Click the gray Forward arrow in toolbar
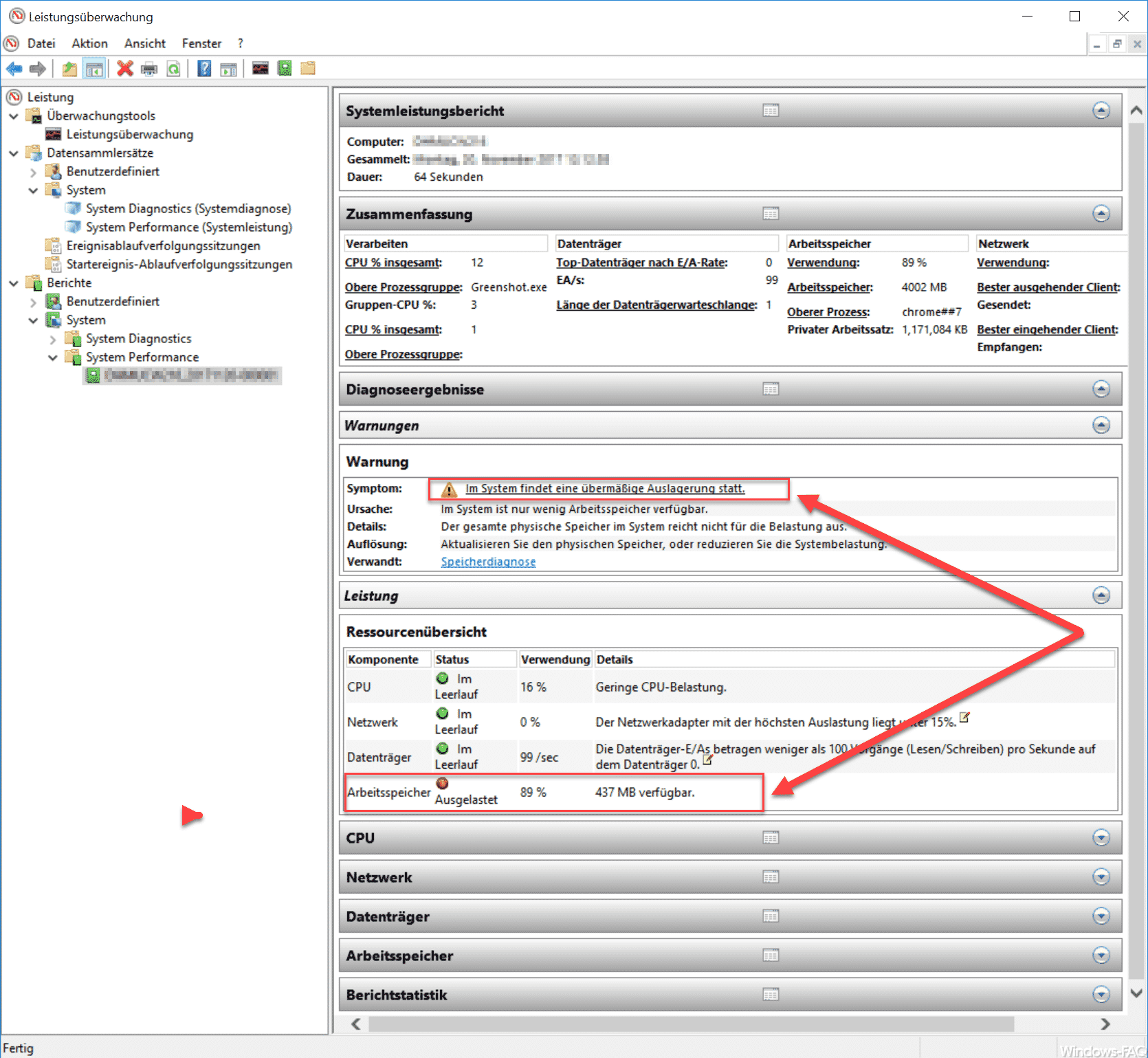Viewport: 1148px width, 1058px height. [38, 69]
